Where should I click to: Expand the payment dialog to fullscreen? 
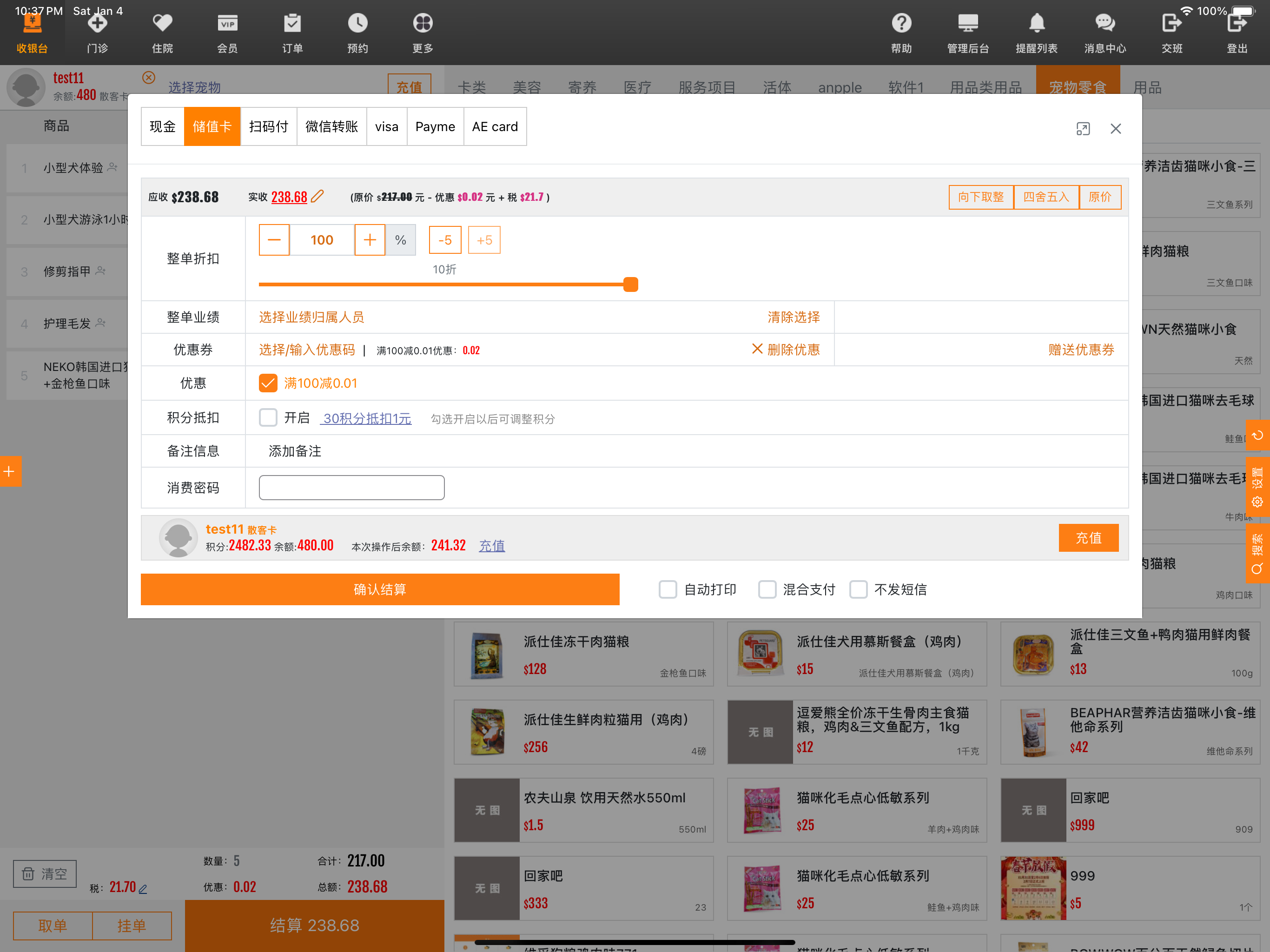pyautogui.click(x=1083, y=129)
